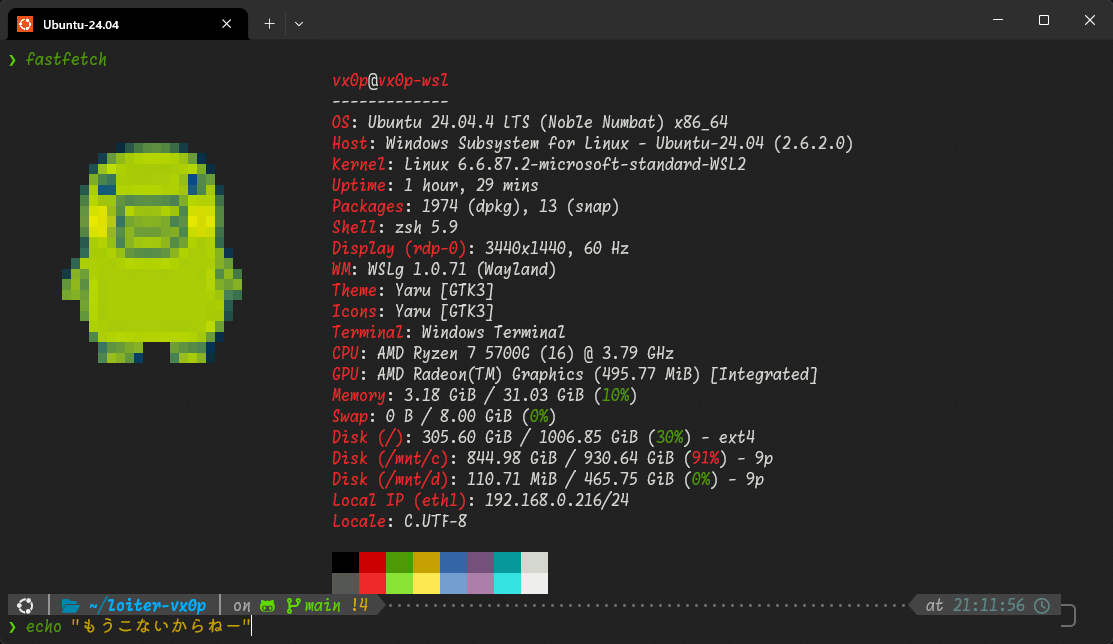Click the Local IP value '192.168.0.216/24'

pos(556,501)
